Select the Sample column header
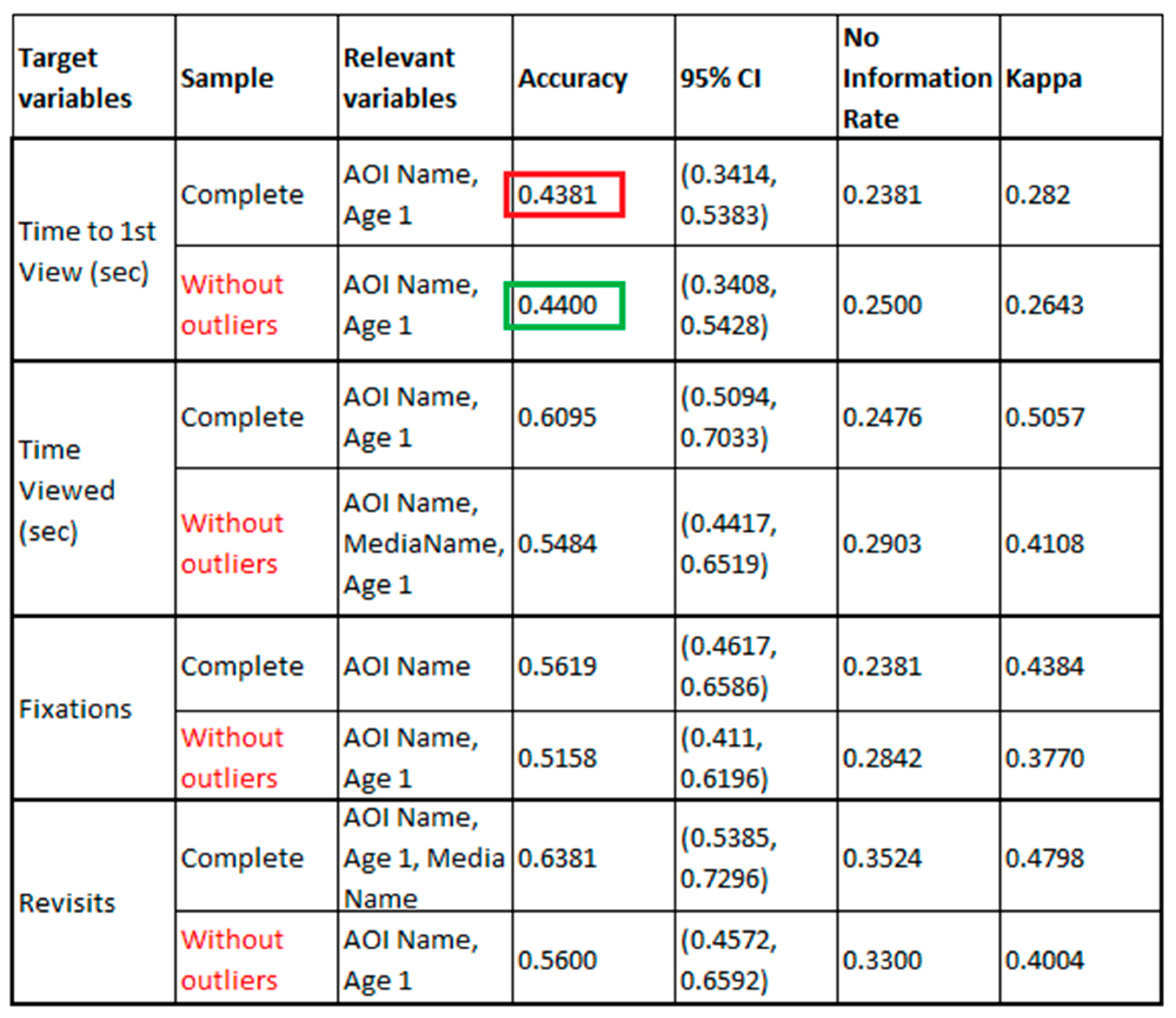 [227, 78]
